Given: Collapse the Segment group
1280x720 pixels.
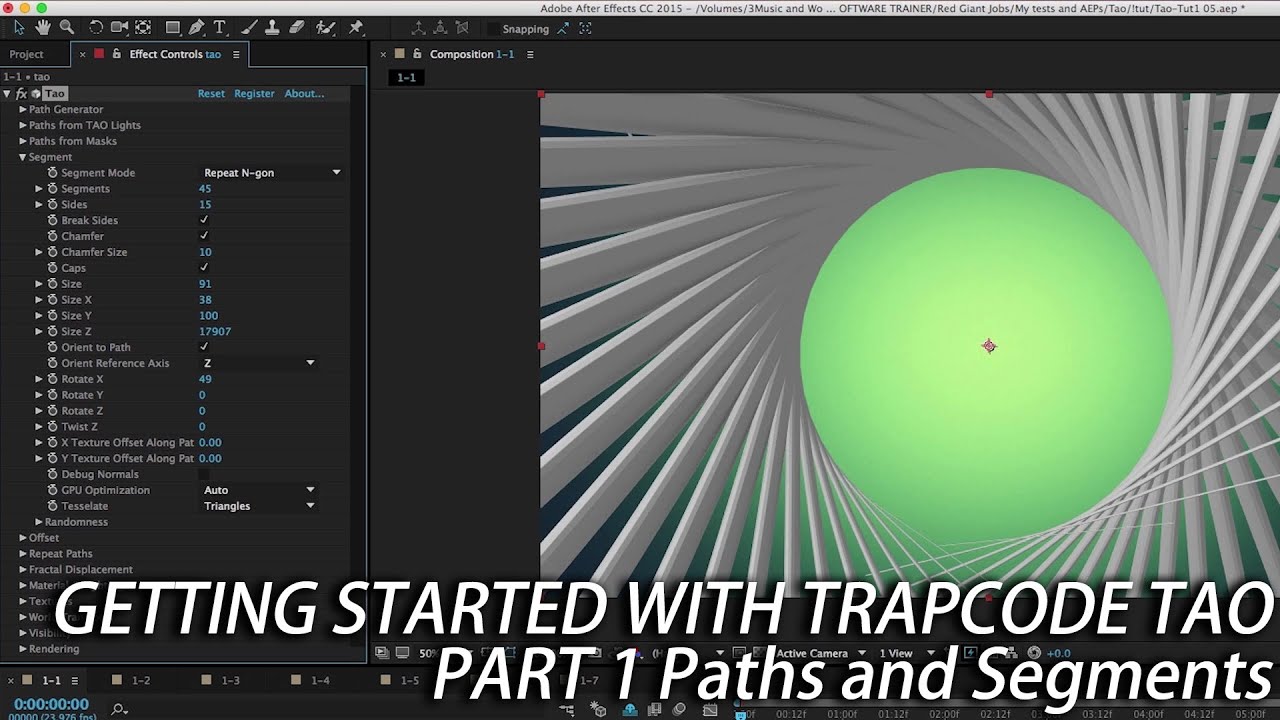Looking at the screenshot, I should click(x=23, y=157).
